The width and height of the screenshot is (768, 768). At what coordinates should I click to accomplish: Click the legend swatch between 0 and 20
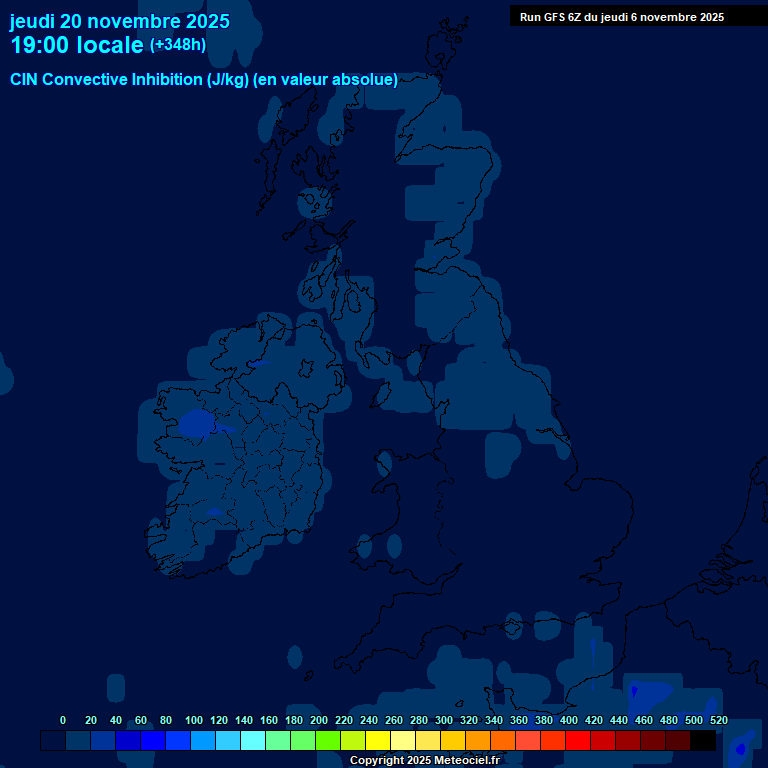click(78, 740)
